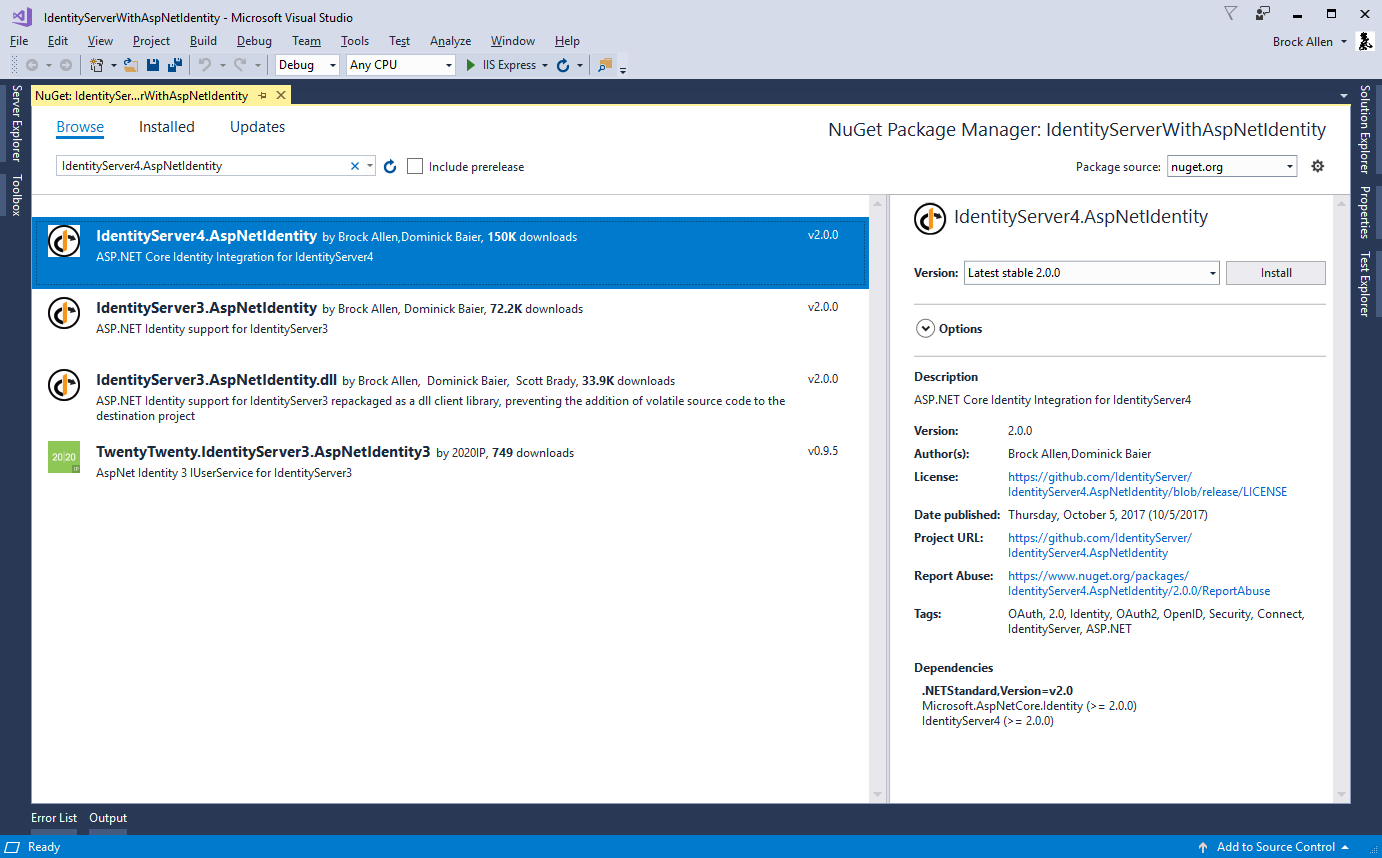1382x858 pixels.
Task: Click the Save toolbar icon
Action: [153, 65]
